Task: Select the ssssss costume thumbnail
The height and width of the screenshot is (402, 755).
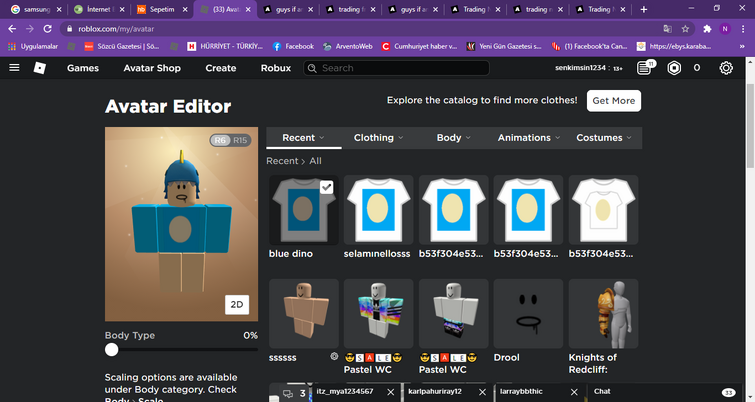Action: 304,313
